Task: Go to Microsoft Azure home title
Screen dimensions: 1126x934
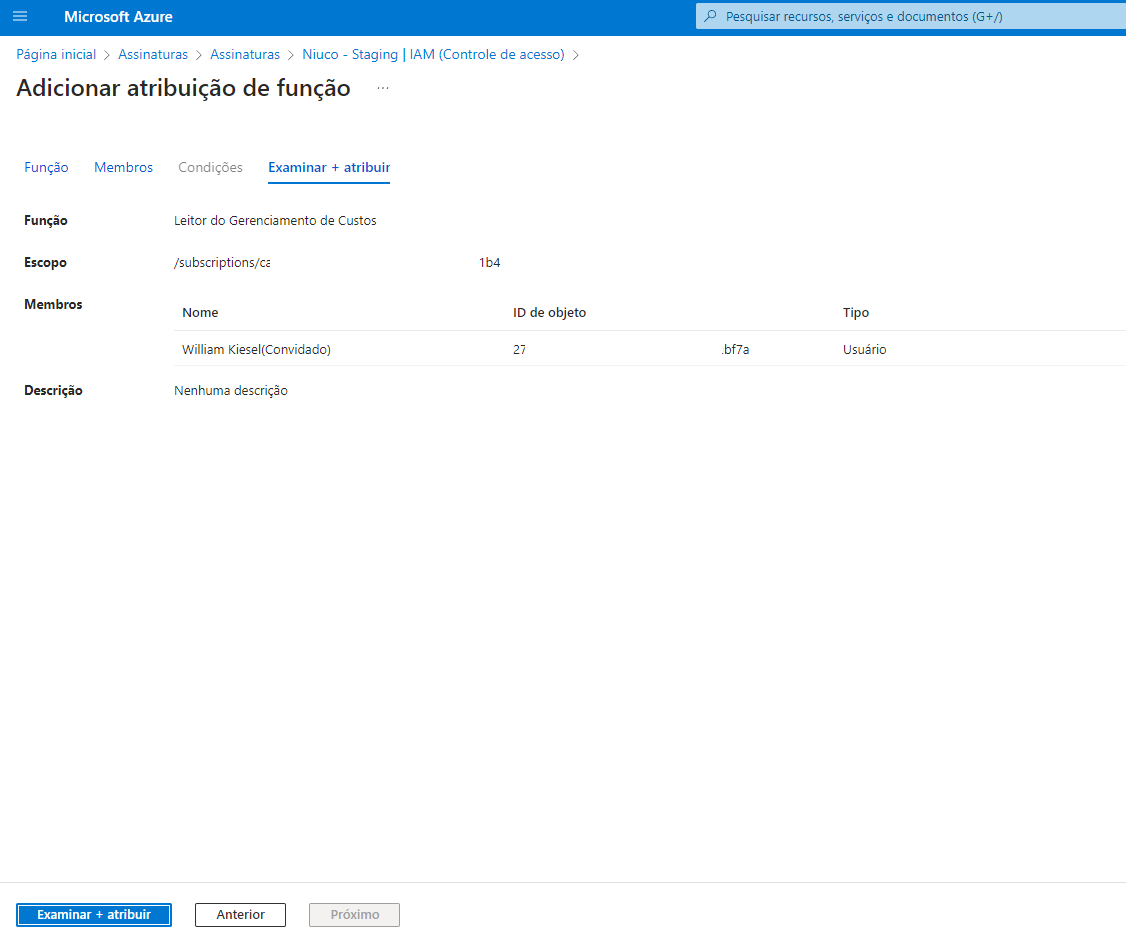Action: (x=118, y=17)
